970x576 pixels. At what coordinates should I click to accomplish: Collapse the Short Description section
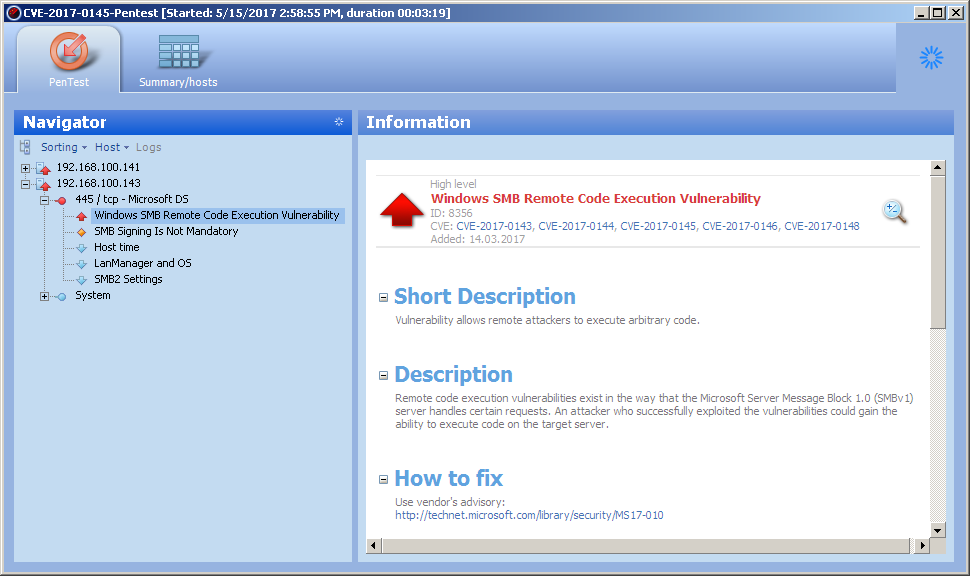point(383,298)
